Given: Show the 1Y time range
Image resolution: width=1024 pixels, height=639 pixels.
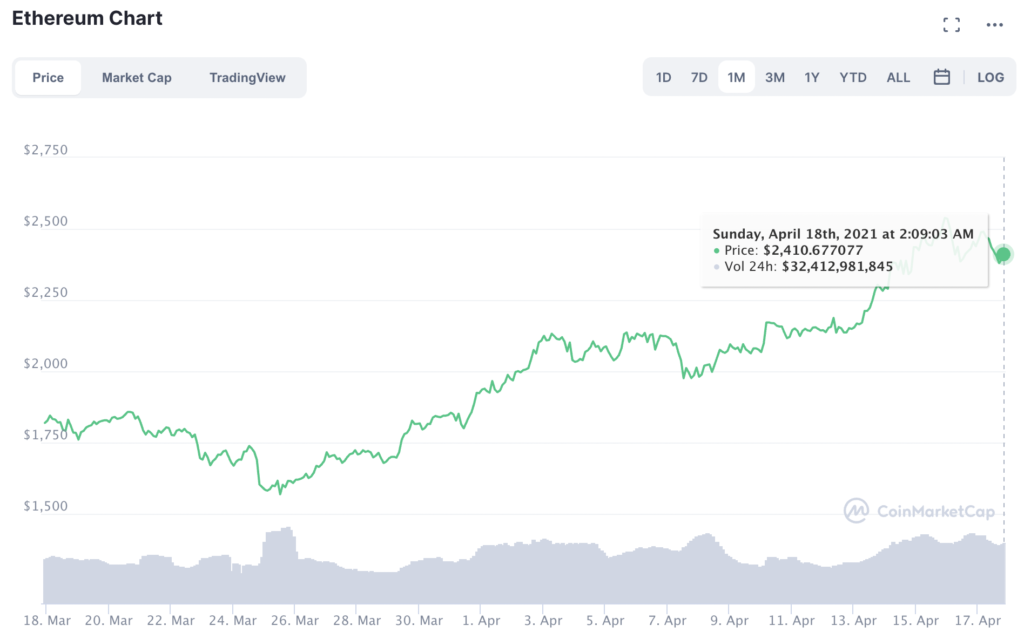Looking at the screenshot, I should tap(812, 77).
